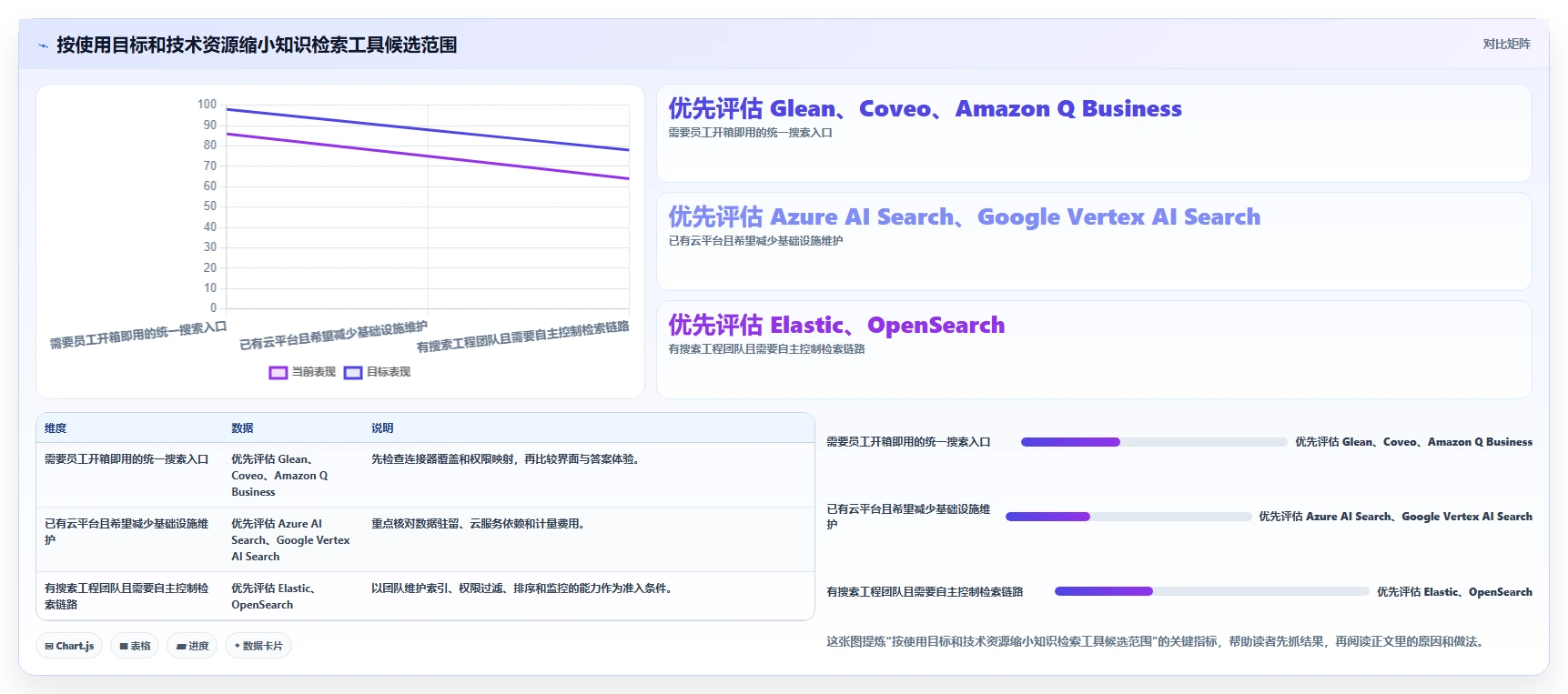Image resolution: width=1568 pixels, height=694 pixels.
Task: Toggle 目标表现 legend series swatch
Action: (x=353, y=372)
